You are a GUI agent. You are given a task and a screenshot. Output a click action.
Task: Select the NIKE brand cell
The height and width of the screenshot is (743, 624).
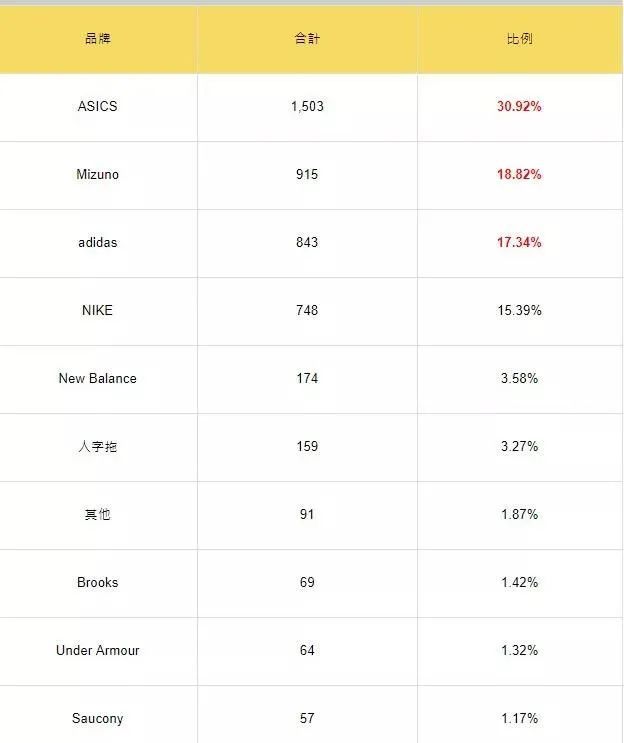(x=97, y=310)
